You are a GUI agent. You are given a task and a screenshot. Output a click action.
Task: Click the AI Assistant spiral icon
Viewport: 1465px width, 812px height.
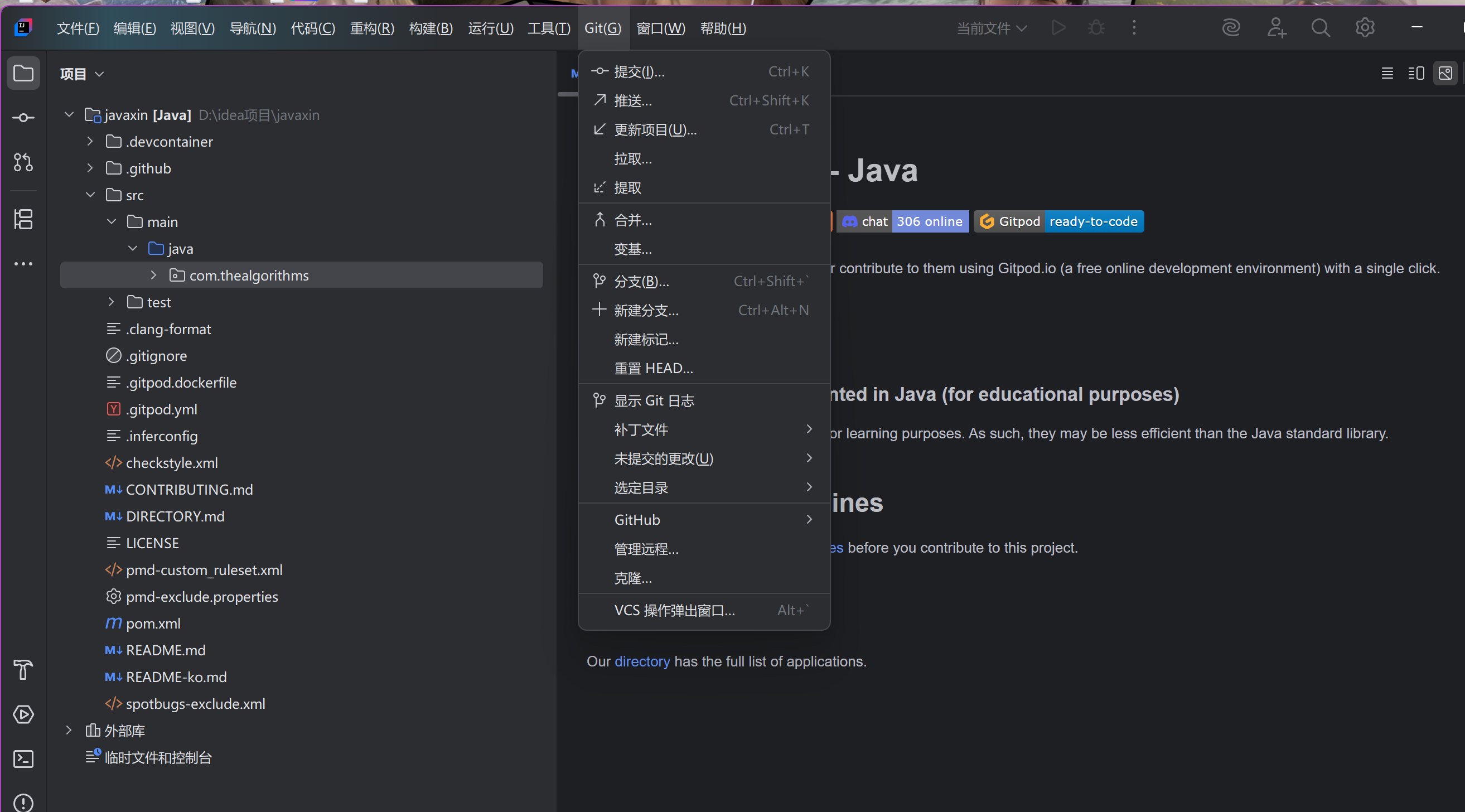click(1231, 27)
